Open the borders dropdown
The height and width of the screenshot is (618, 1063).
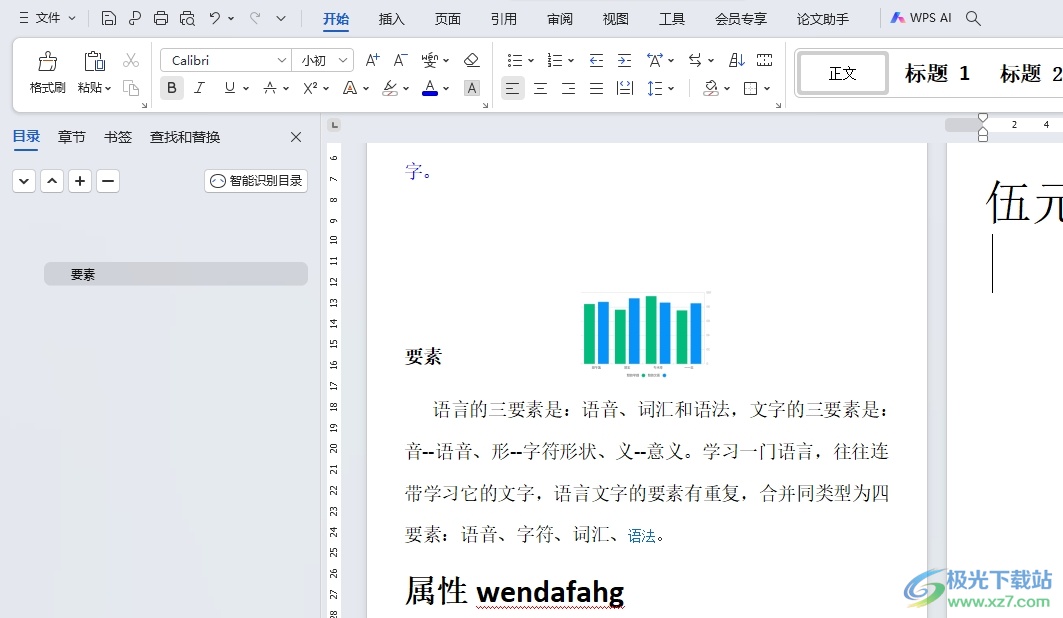(767, 89)
